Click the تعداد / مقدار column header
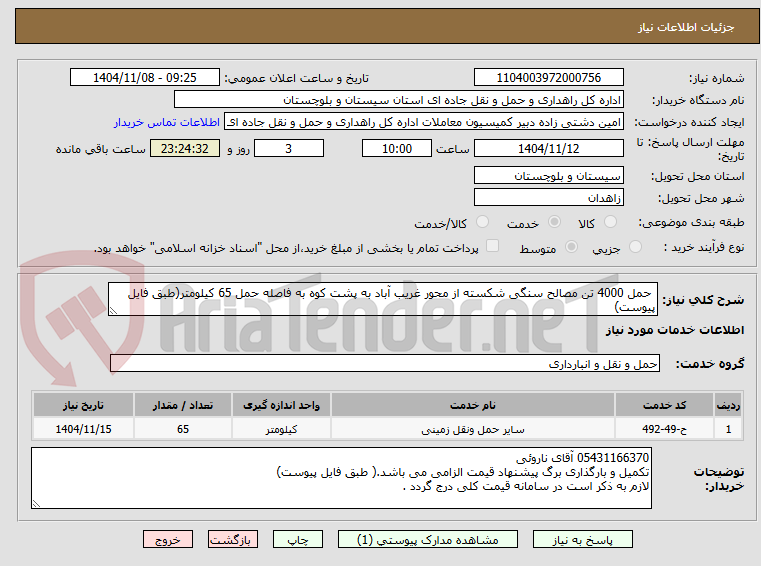The height and width of the screenshot is (566, 761). (x=183, y=405)
